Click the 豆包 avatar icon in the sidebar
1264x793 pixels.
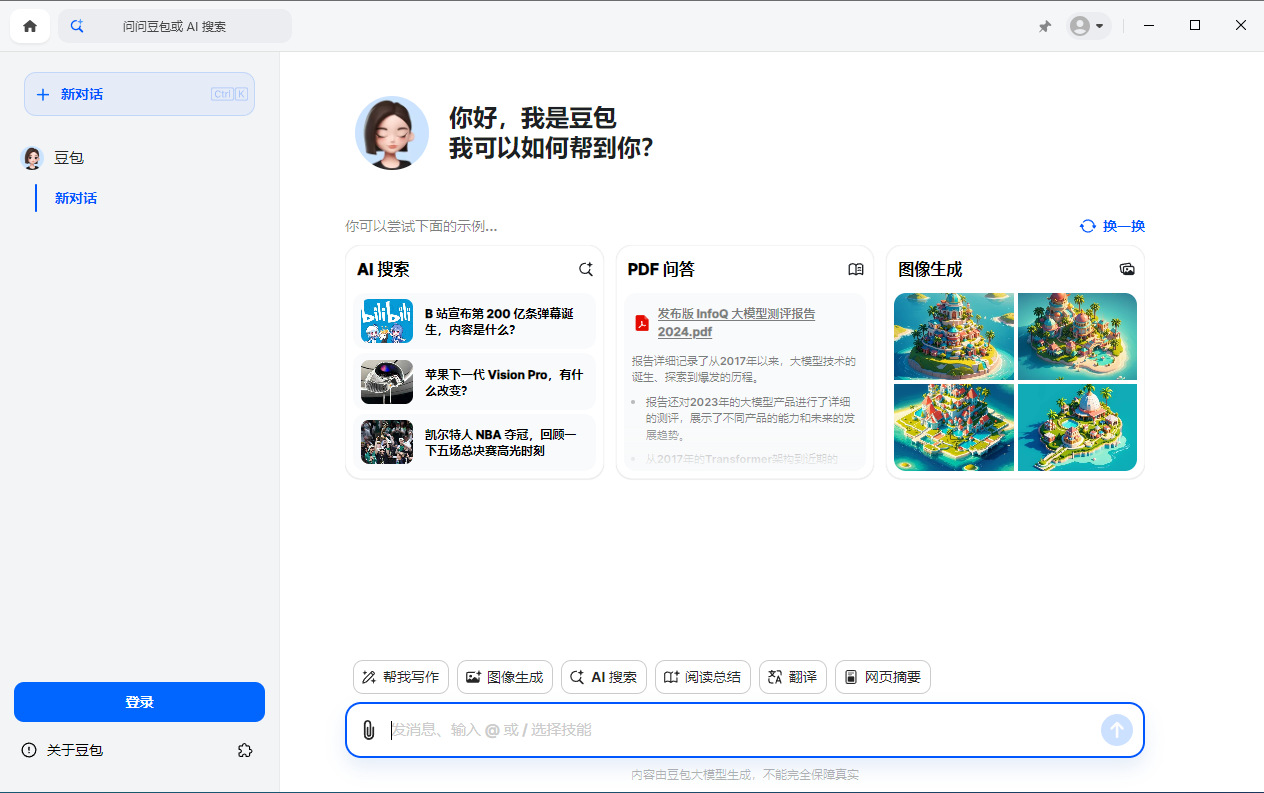31,157
